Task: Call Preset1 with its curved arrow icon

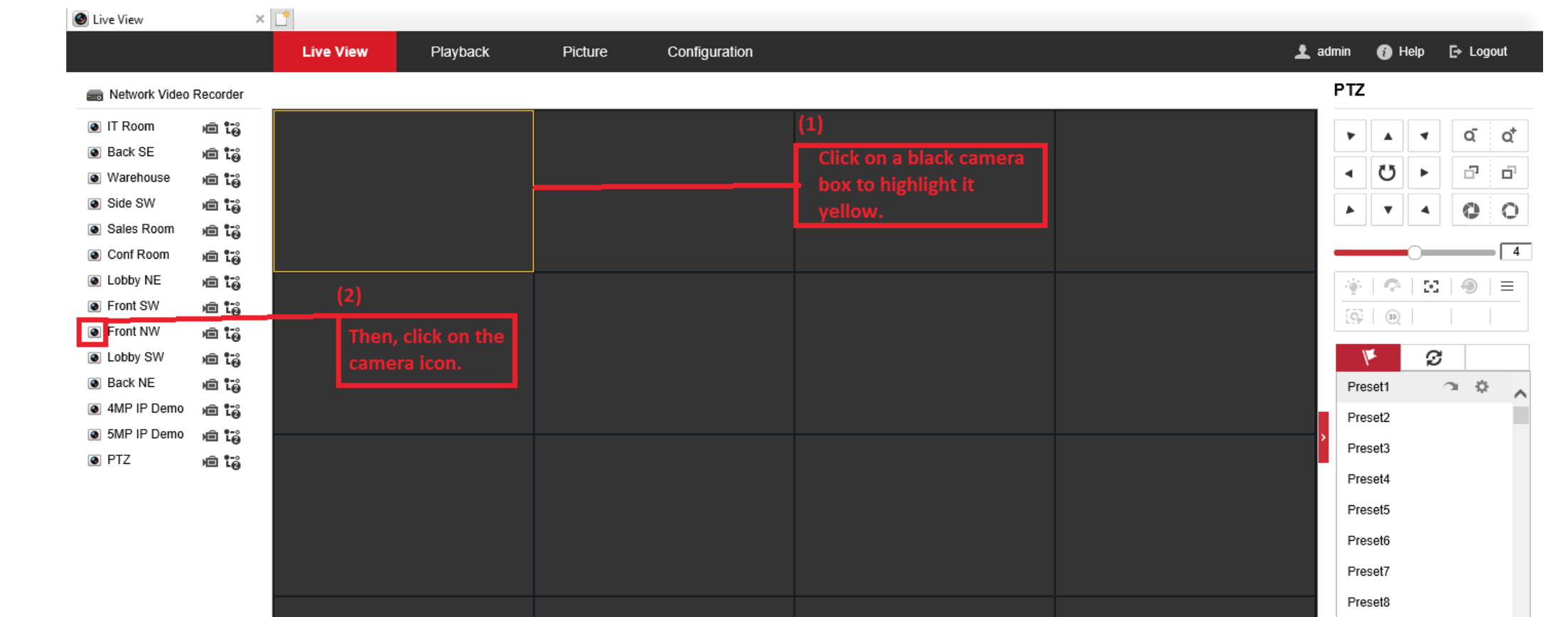Action: pyautogui.click(x=1450, y=387)
